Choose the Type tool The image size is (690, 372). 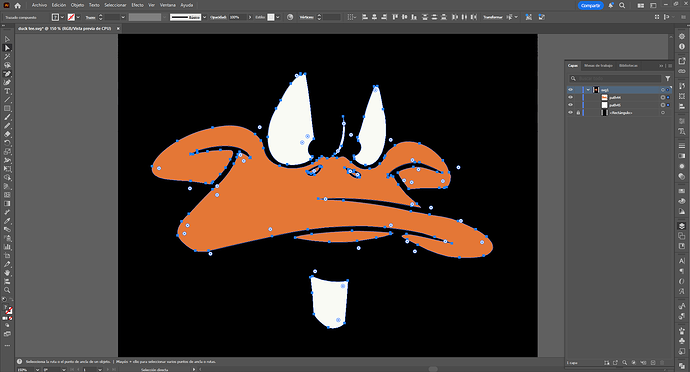[x=7, y=91]
